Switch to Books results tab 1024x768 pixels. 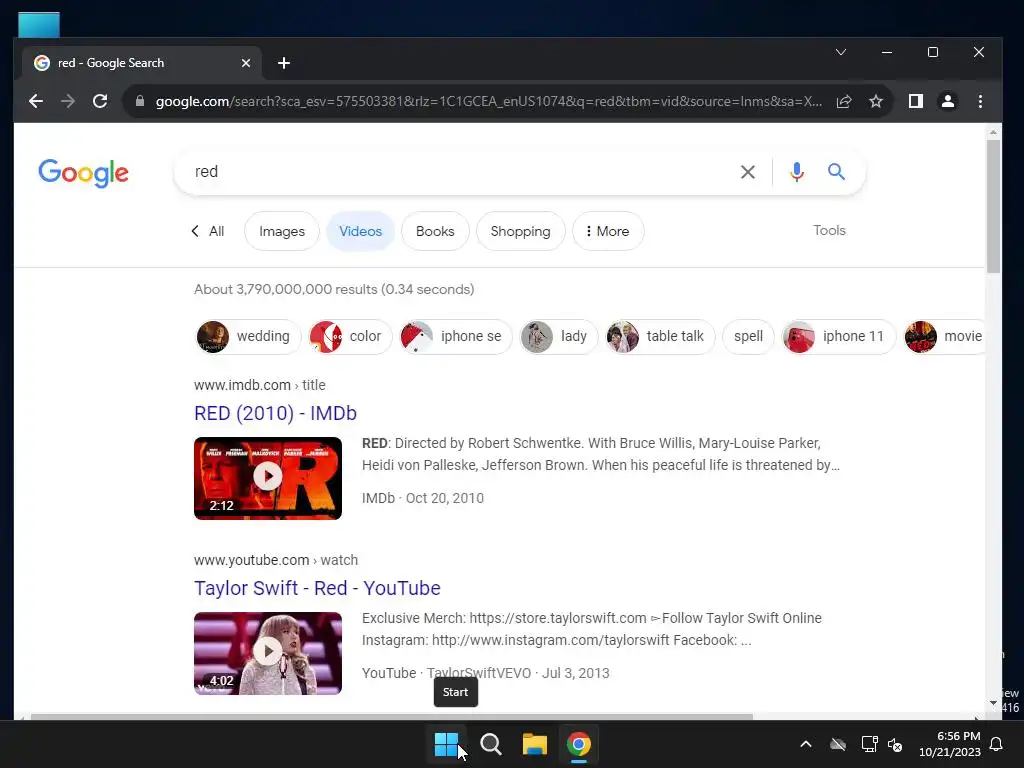[x=435, y=231]
